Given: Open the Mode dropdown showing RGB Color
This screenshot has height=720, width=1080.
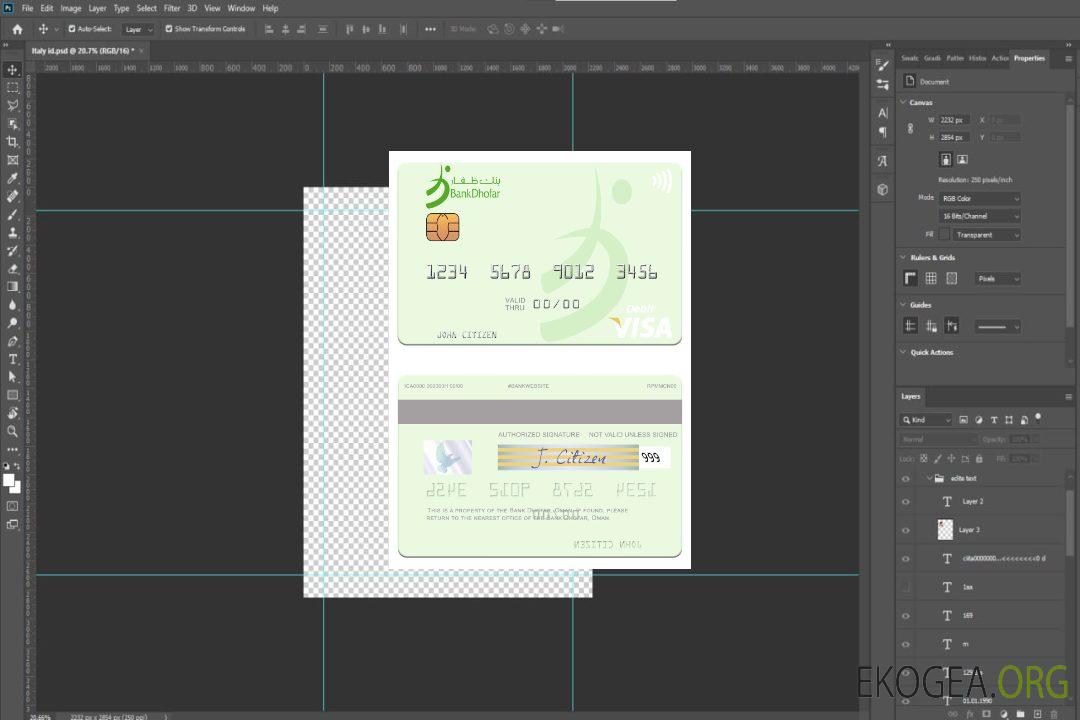Looking at the screenshot, I should click(979, 199).
